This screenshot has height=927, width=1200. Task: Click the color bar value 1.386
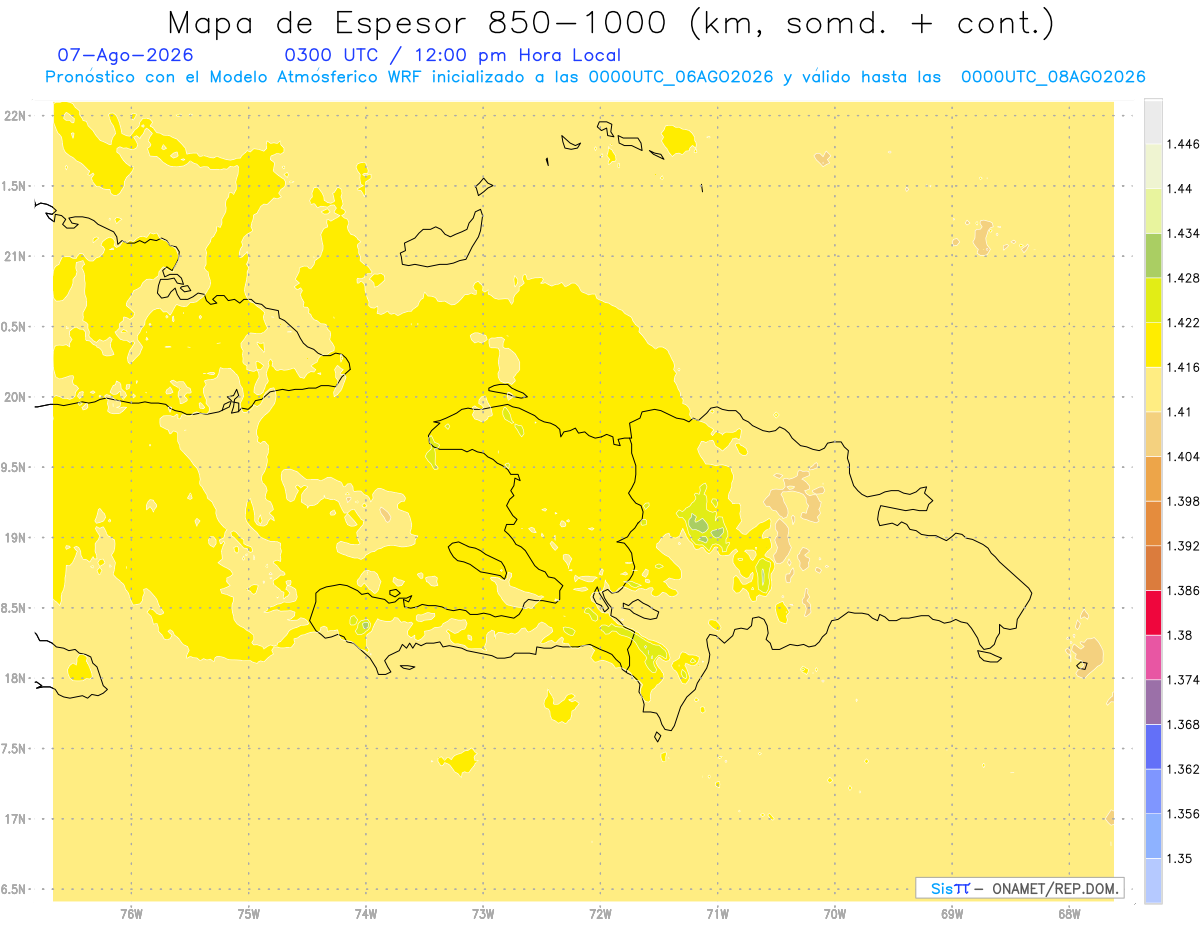tap(1183, 590)
